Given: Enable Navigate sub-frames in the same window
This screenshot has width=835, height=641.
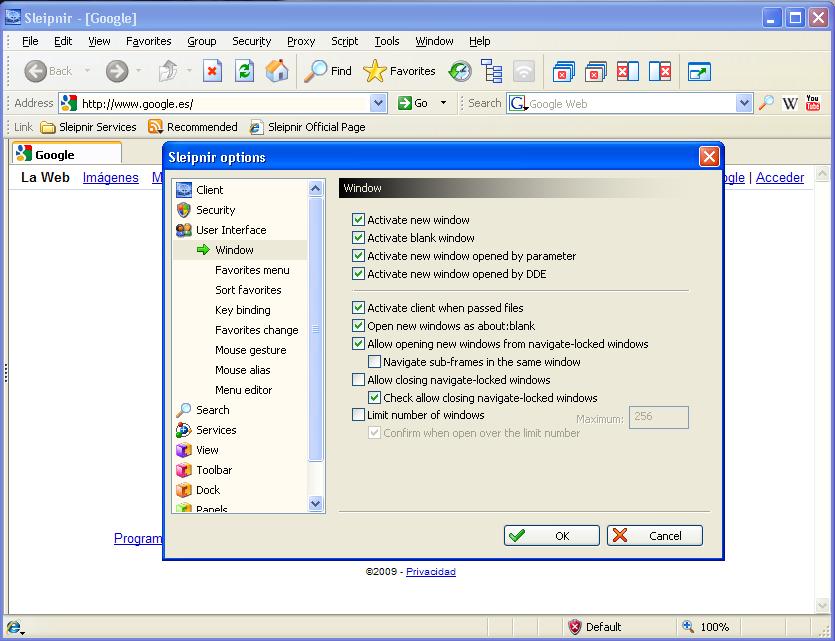Looking at the screenshot, I should point(374,361).
